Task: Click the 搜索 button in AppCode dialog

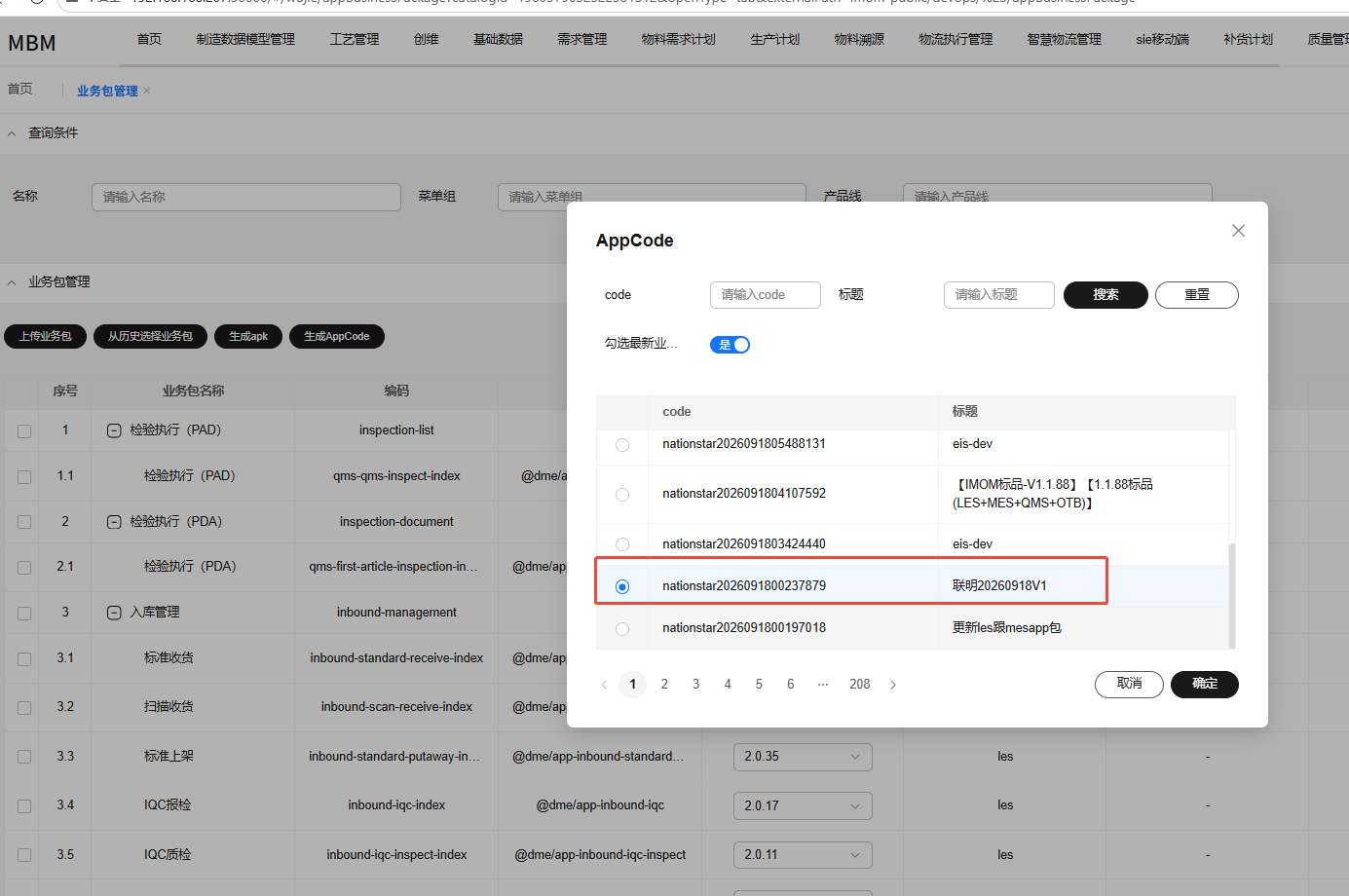Action: pyautogui.click(x=1105, y=295)
